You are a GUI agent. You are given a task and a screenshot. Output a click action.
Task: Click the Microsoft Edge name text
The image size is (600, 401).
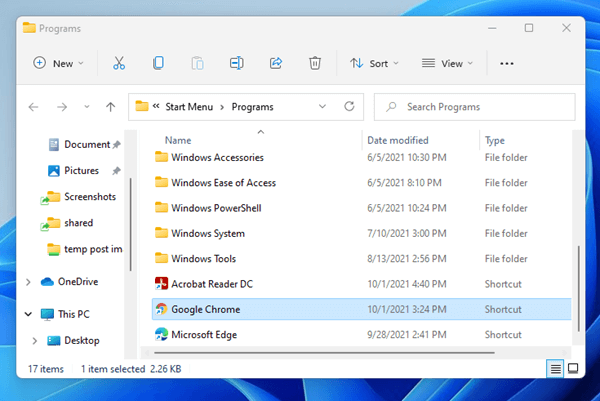click(x=204, y=335)
